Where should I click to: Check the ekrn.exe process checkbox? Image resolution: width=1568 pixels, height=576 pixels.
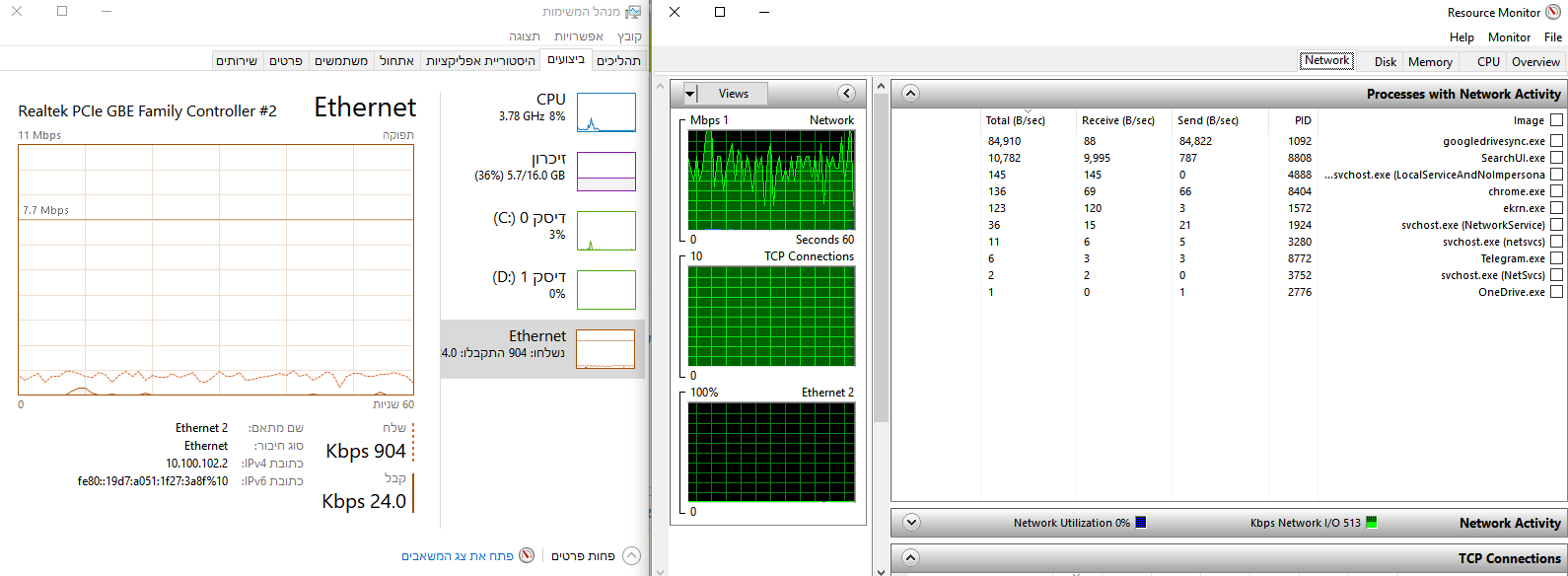(1556, 208)
